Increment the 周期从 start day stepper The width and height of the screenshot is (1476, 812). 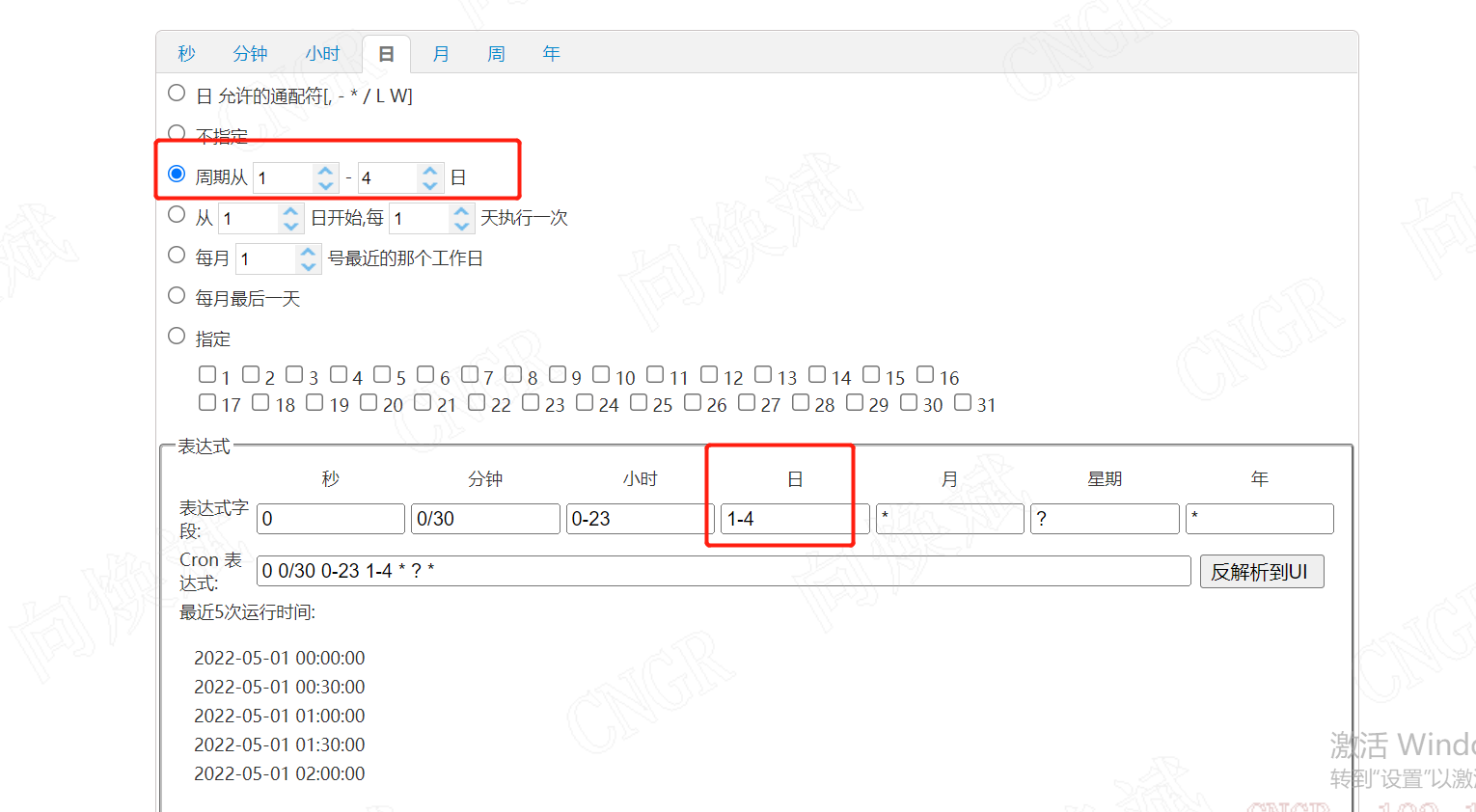(x=325, y=171)
